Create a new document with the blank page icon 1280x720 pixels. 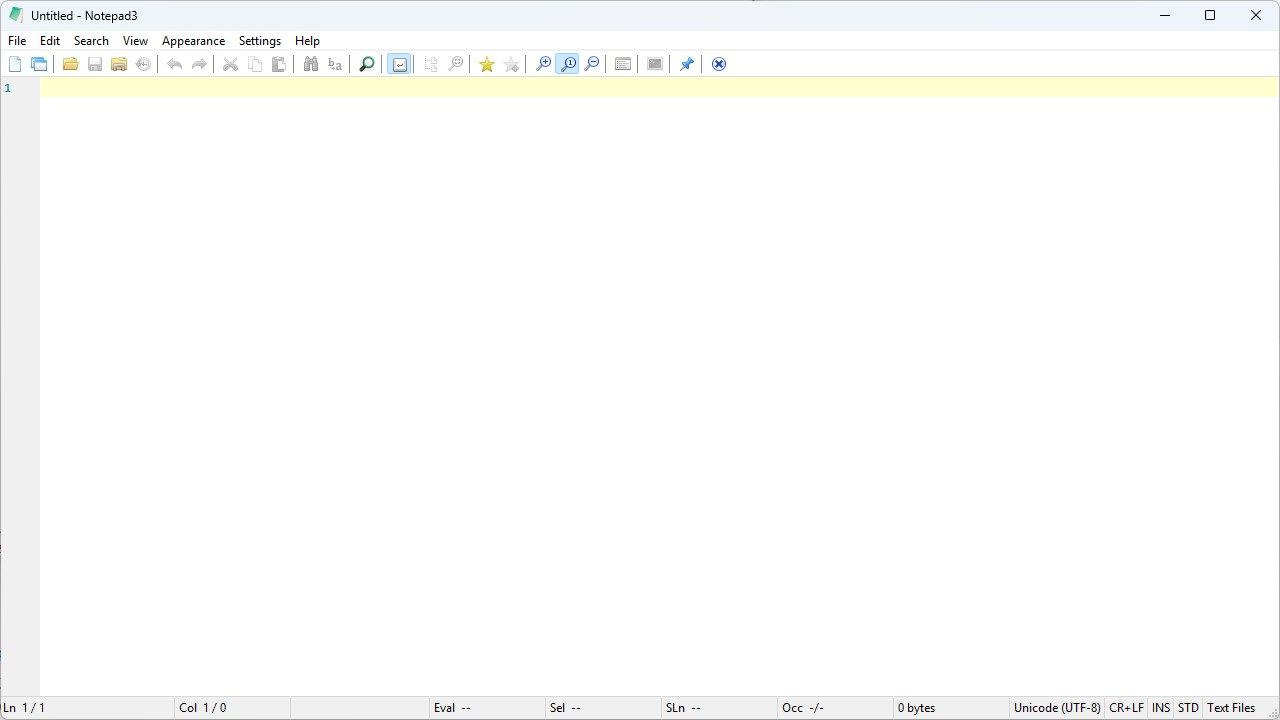(x=15, y=64)
